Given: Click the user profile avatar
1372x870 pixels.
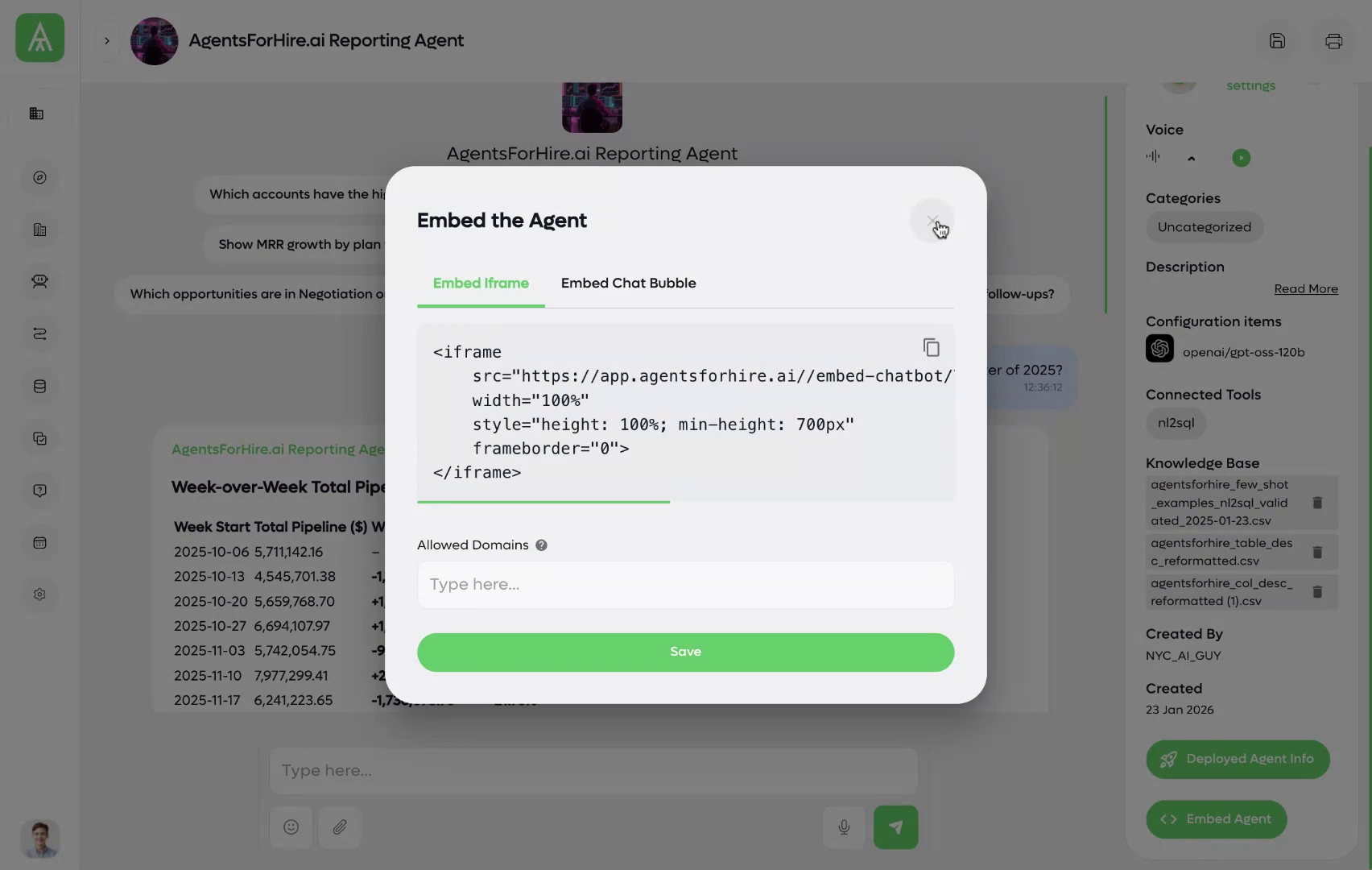Looking at the screenshot, I should pos(39,839).
